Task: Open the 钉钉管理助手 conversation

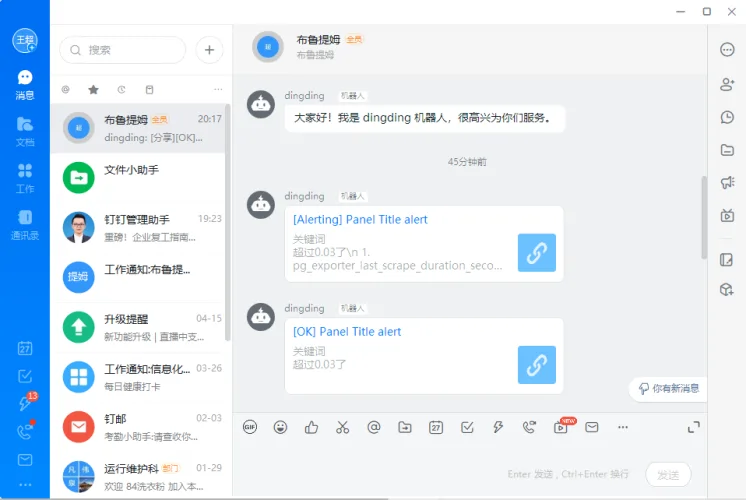Action: point(138,227)
